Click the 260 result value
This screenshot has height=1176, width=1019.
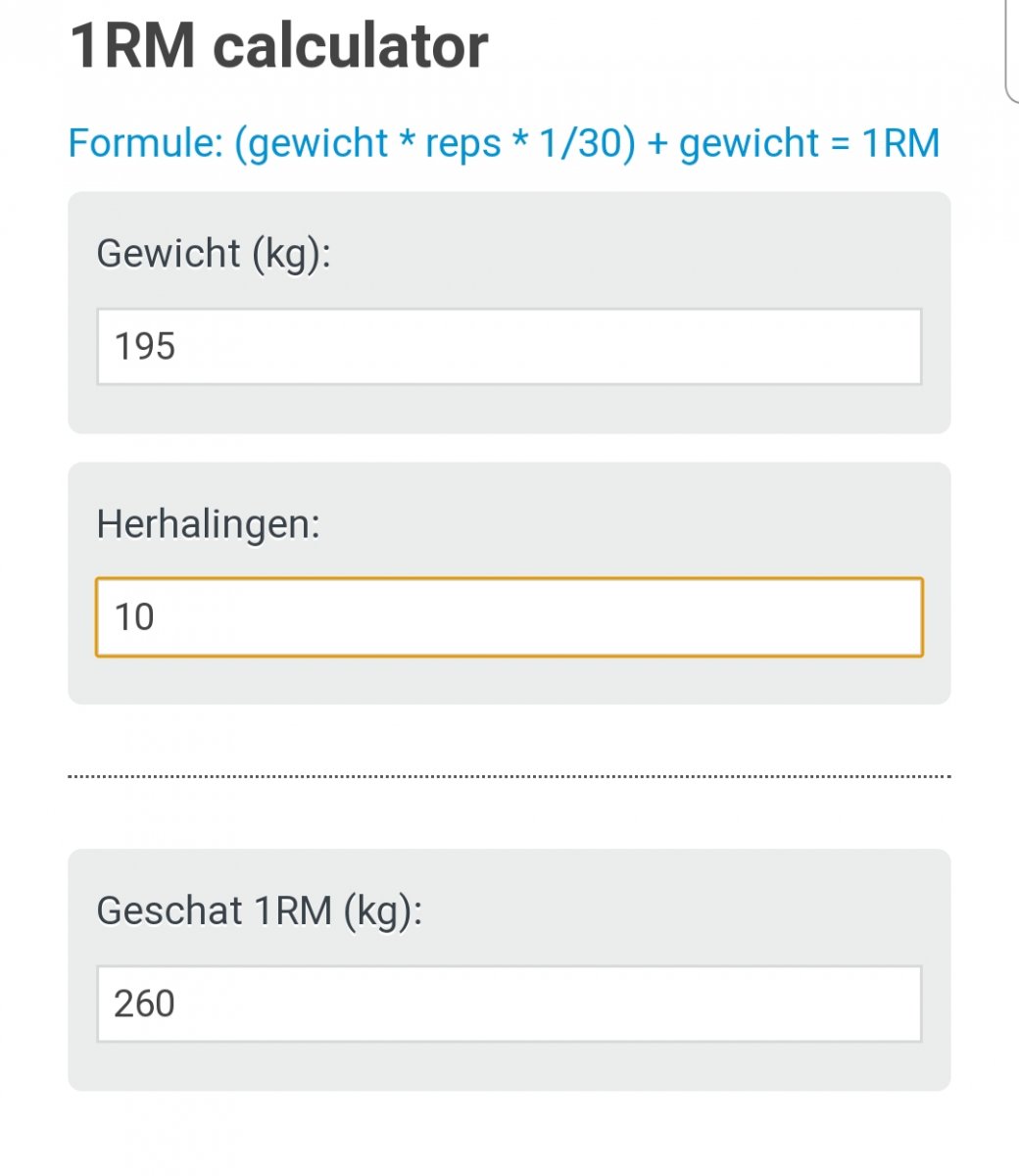[144, 1004]
